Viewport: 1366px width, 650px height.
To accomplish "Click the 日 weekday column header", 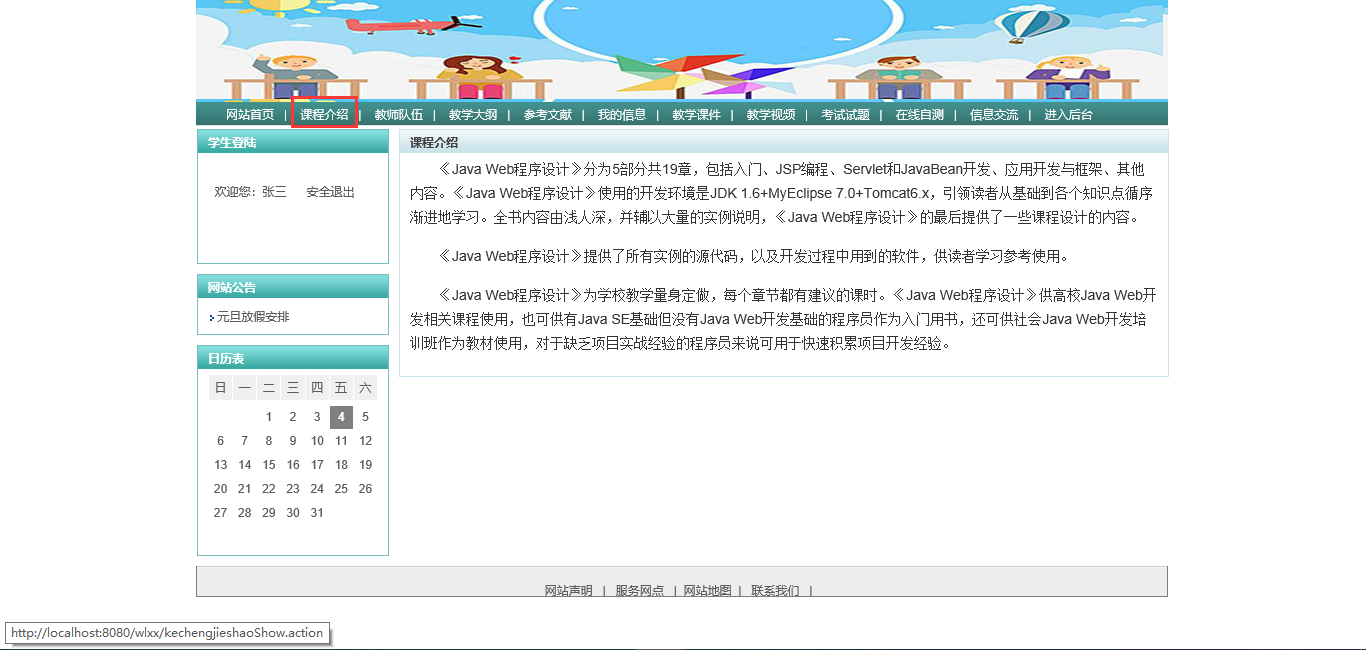I will [x=221, y=388].
